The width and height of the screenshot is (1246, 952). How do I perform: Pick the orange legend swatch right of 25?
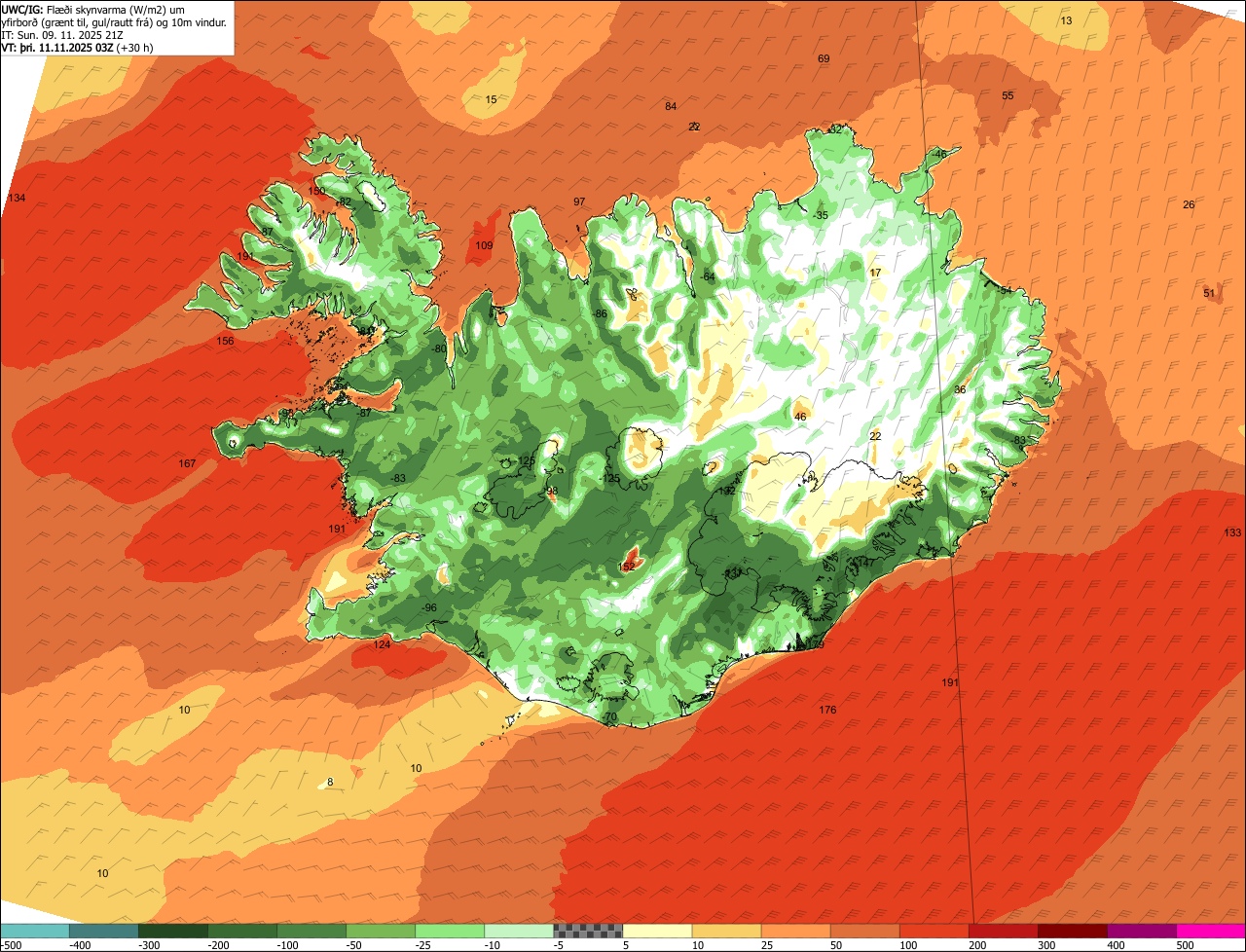(795, 931)
